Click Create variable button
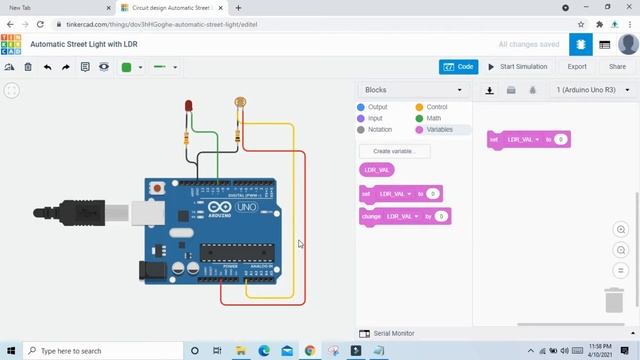Viewport: 640px width, 360px height. [x=394, y=151]
